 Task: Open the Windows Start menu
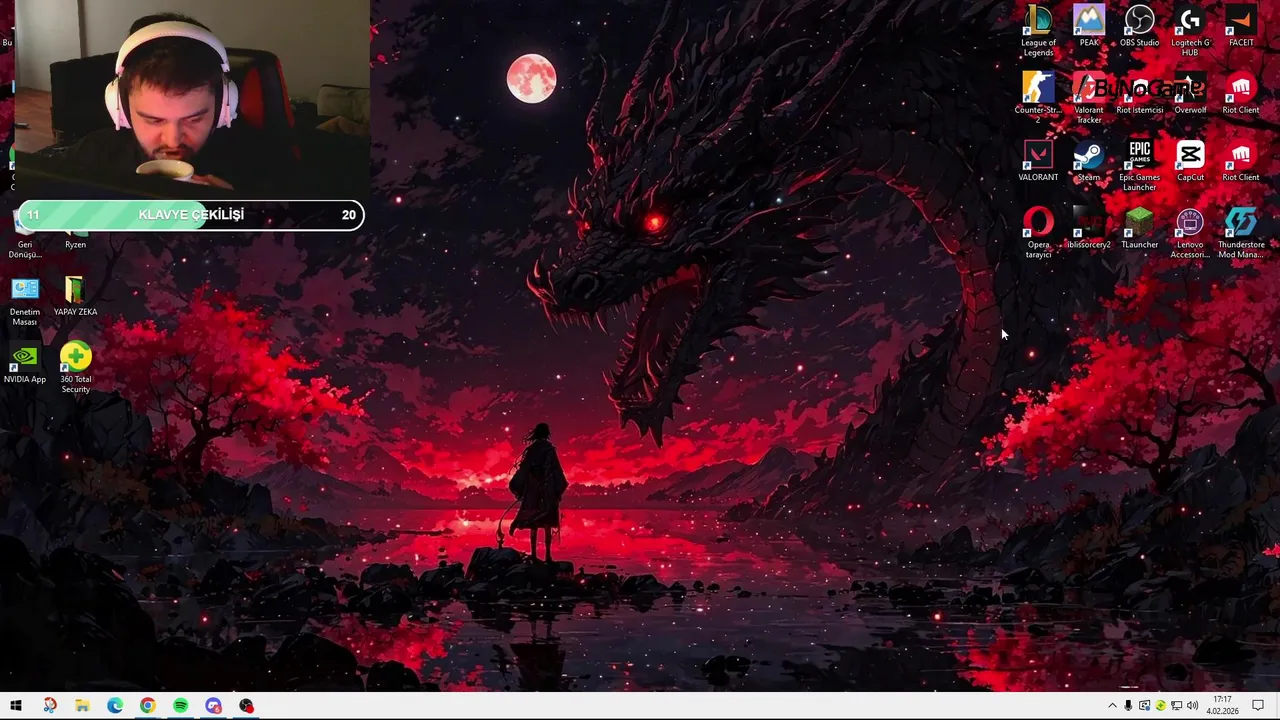point(16,706)
